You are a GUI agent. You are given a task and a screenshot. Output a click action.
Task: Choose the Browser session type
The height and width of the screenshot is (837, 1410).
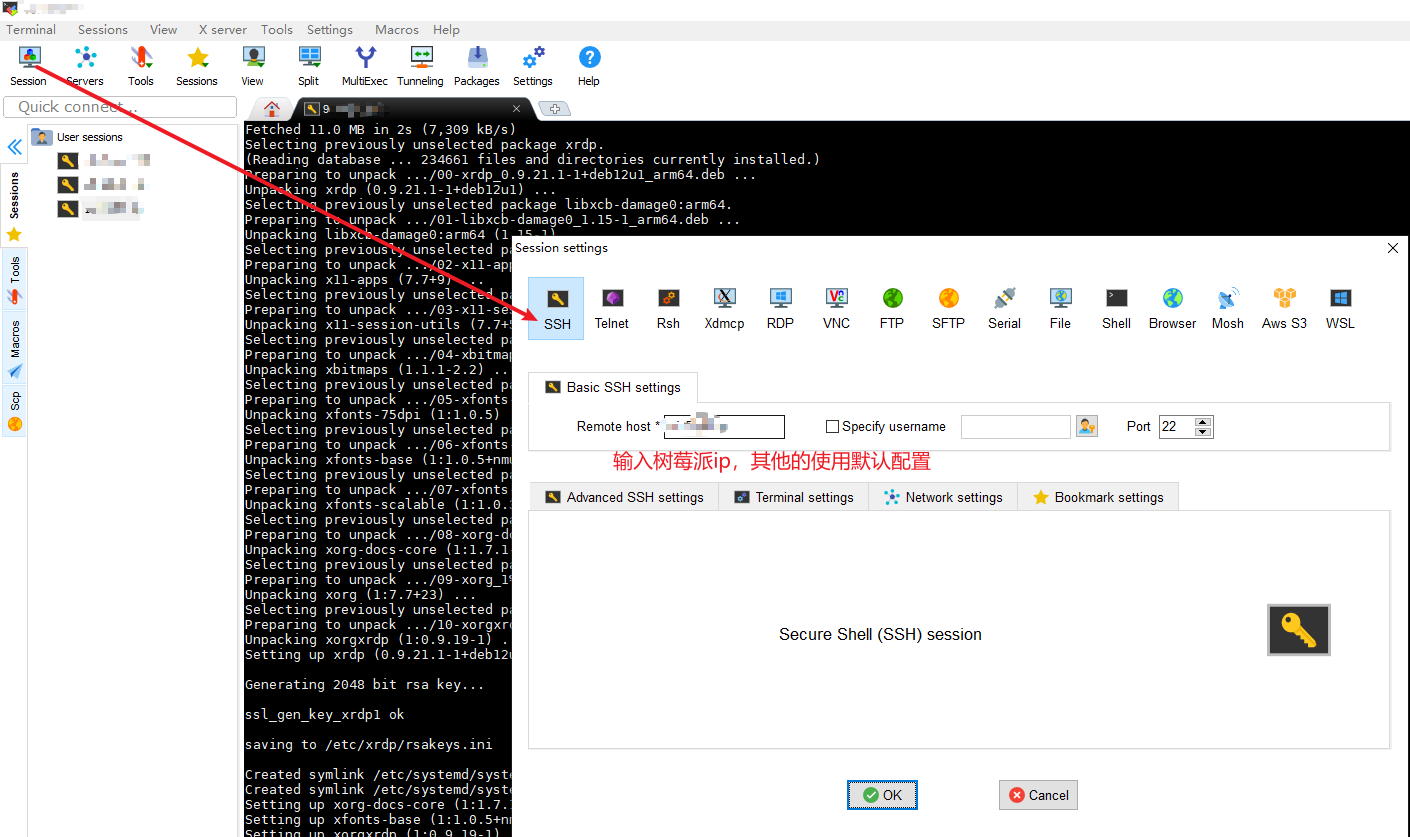pos(1172,309)
